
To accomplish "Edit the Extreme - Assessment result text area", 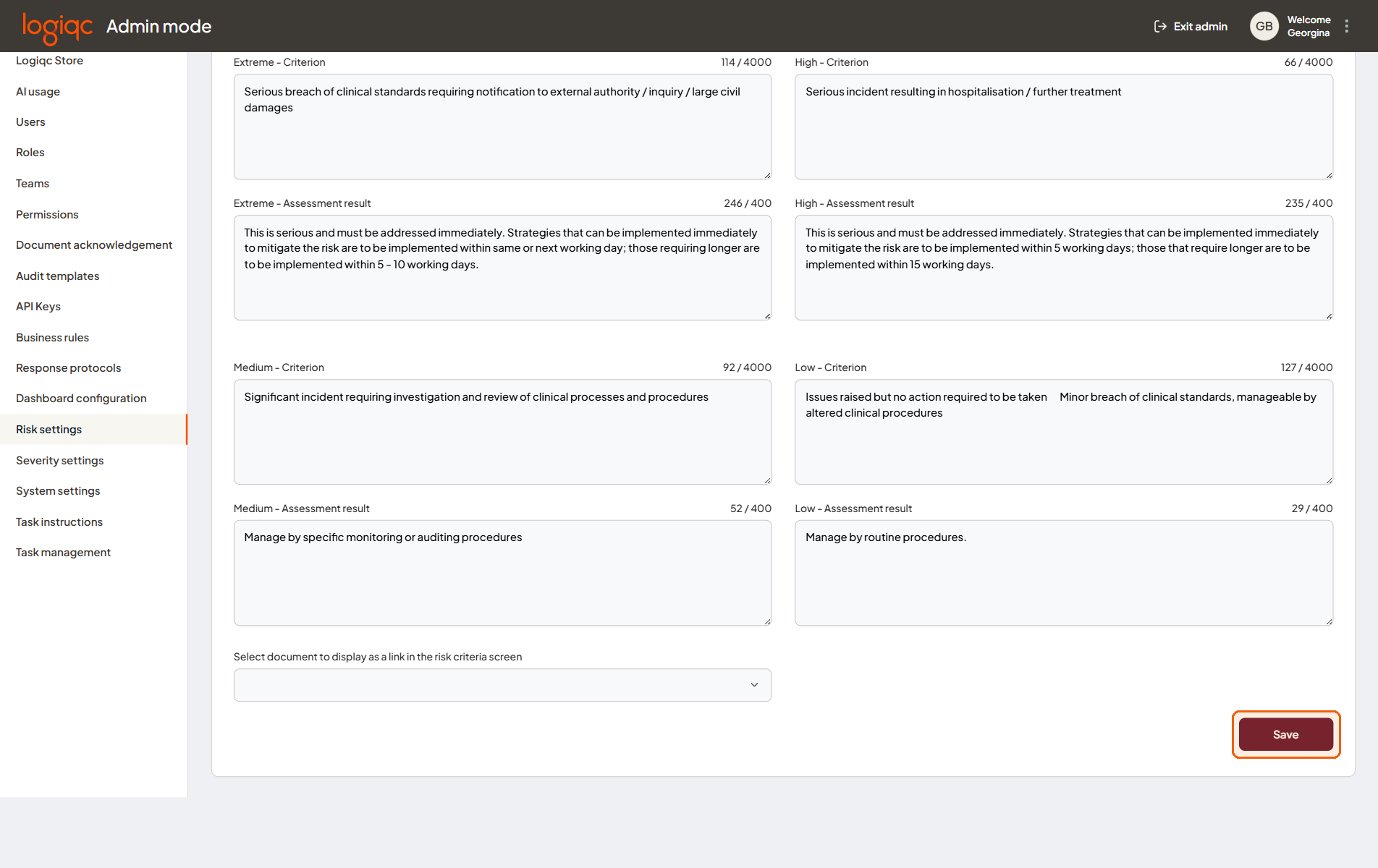I will pyautogui.click(x=502, y=268).
